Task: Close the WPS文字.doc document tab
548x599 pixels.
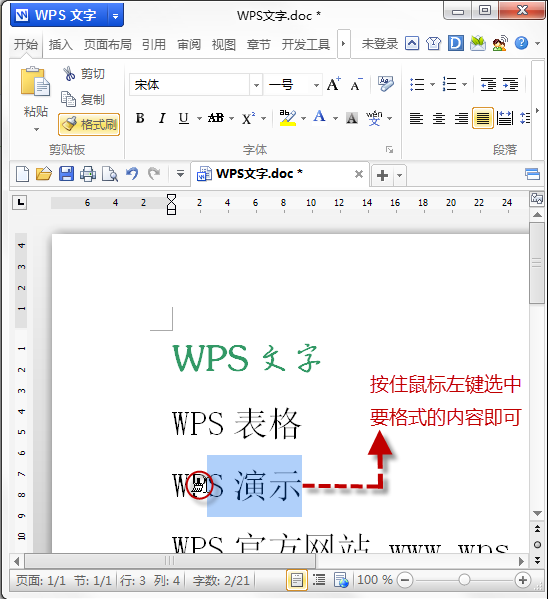Action: [358, 174]
